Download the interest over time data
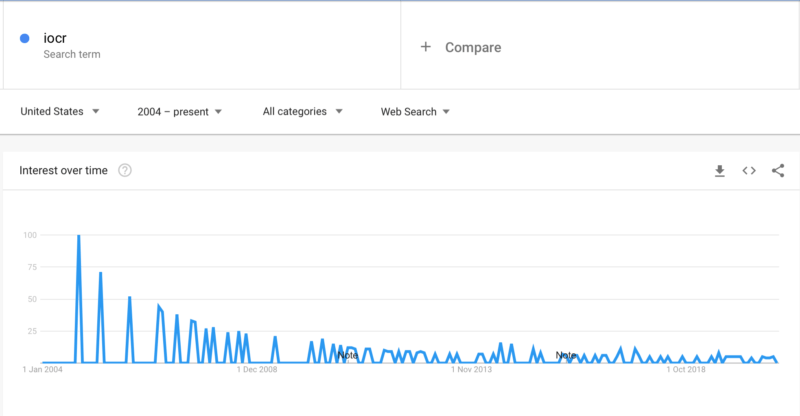 [x=719, y=171]
